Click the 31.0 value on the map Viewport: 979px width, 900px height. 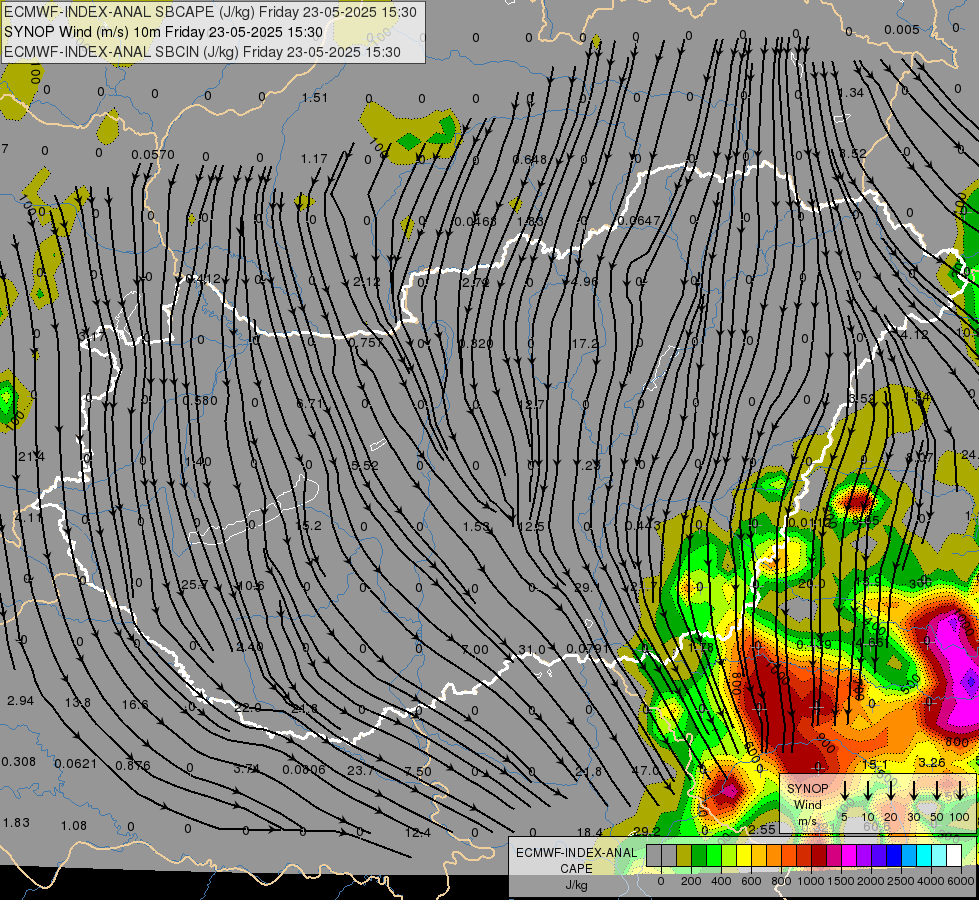coord(531,650)
